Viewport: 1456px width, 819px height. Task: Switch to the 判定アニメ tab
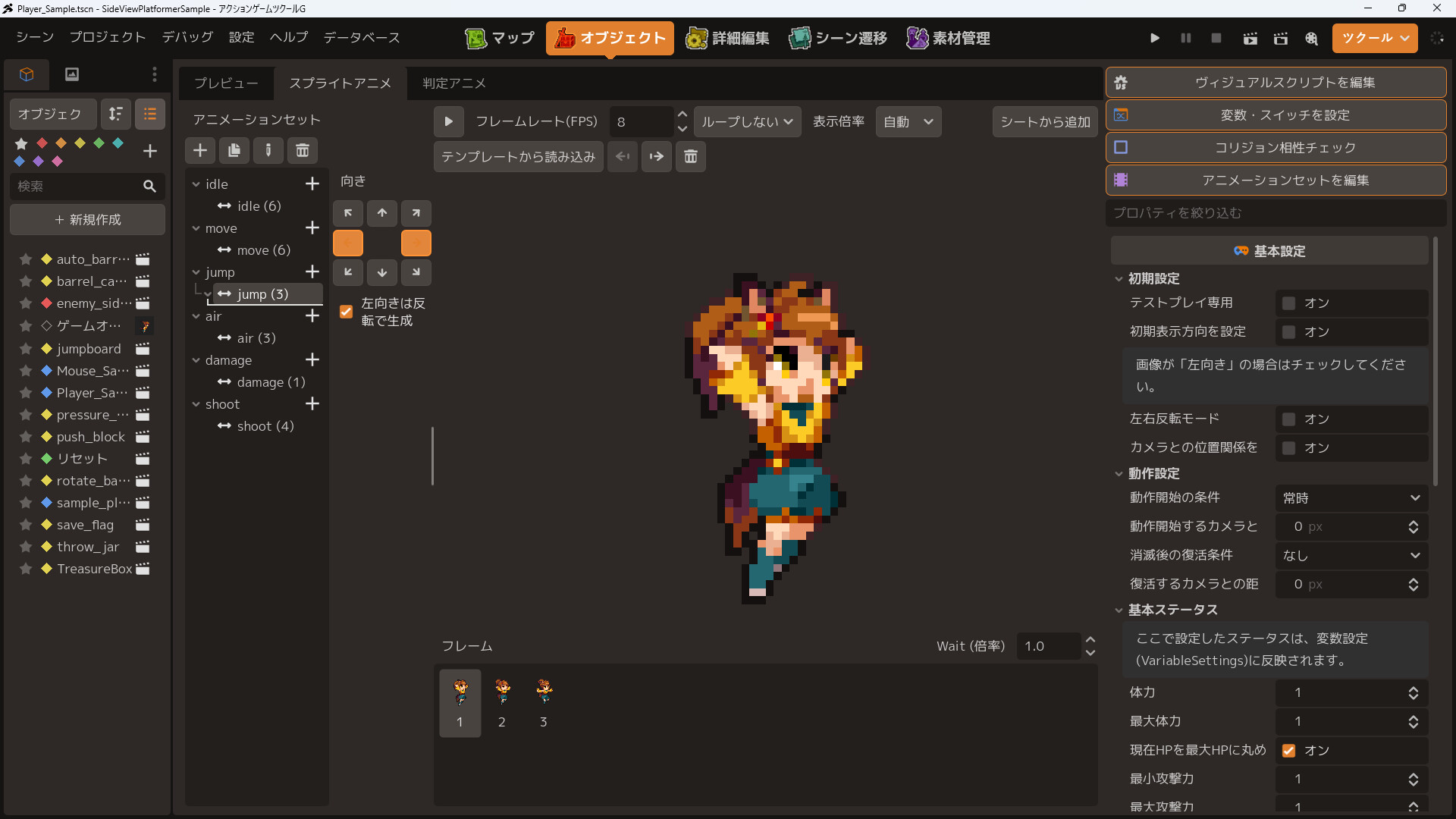[454, 83]
